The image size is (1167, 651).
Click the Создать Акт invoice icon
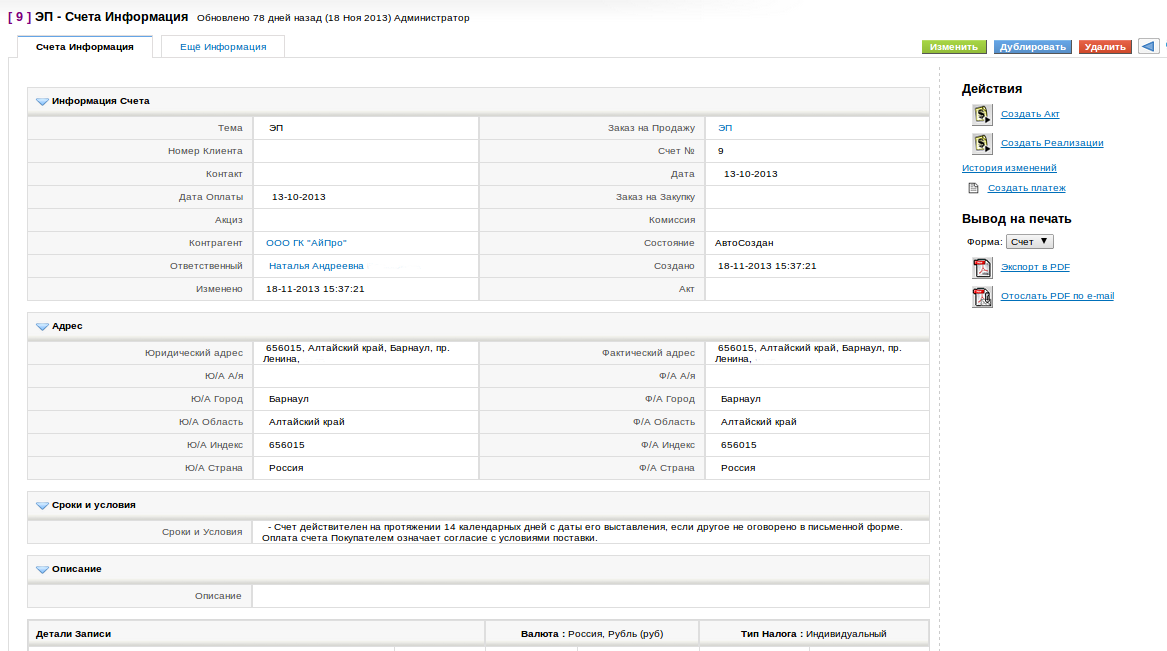tap(982, 114)
